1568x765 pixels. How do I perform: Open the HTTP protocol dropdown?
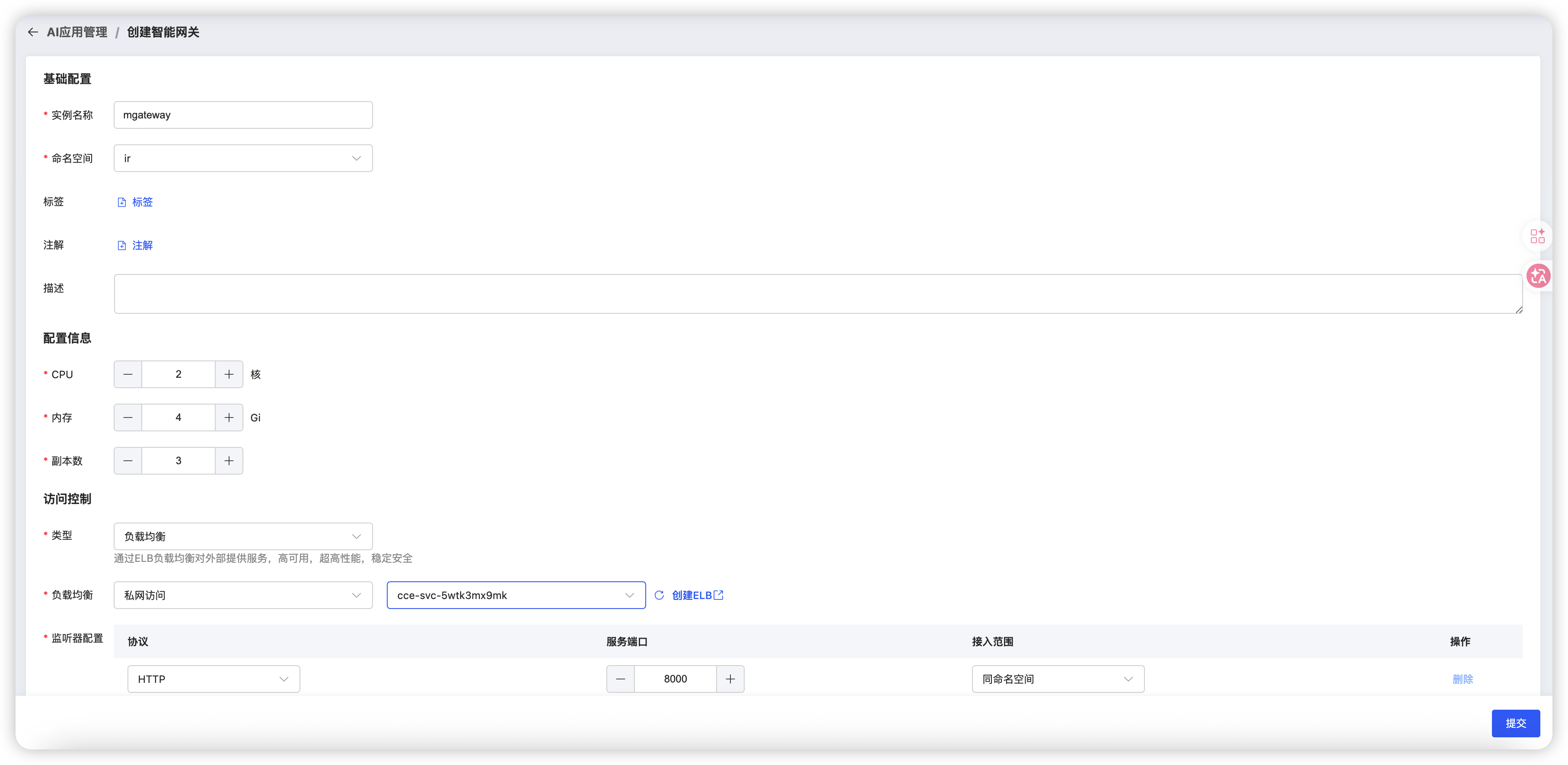click(214, 679)
